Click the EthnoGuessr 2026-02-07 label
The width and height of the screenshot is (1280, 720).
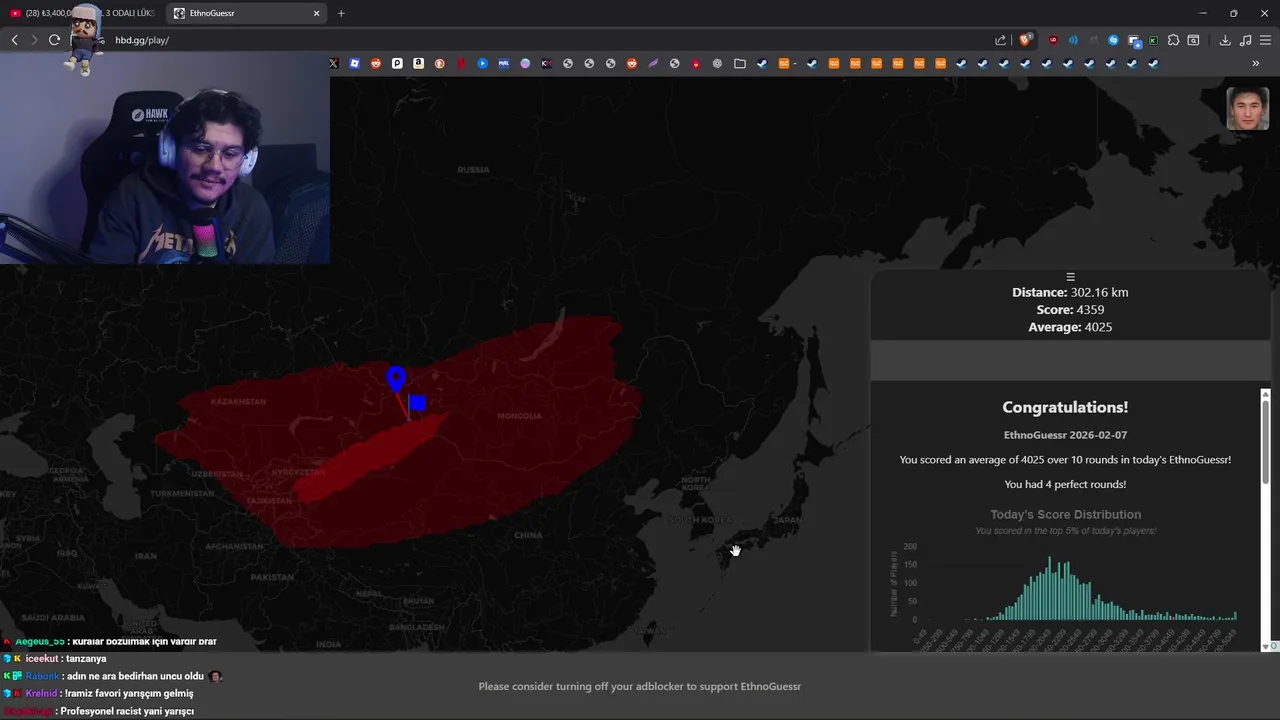1065,435
